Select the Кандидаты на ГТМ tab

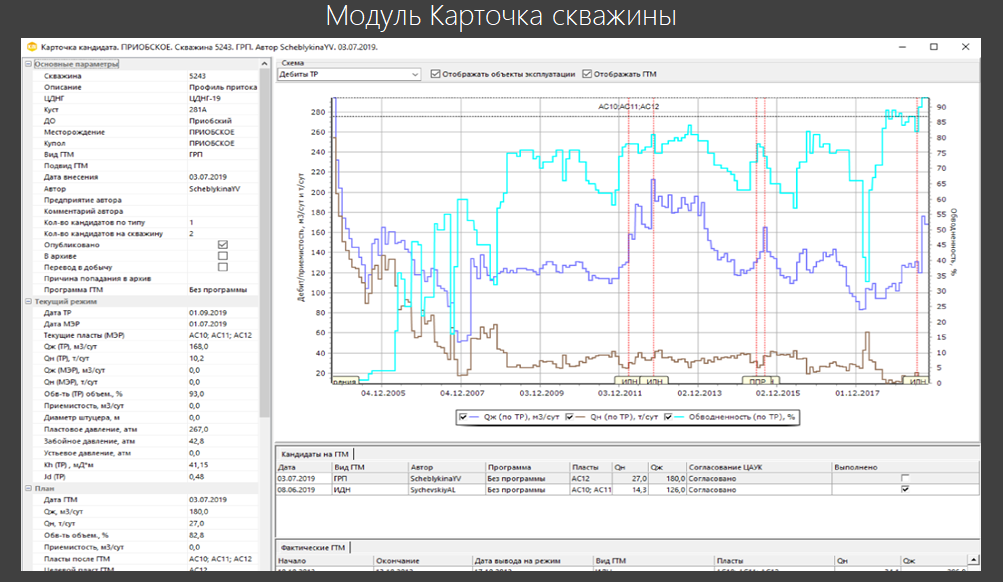pyautogui.click(x=315, y=454)
